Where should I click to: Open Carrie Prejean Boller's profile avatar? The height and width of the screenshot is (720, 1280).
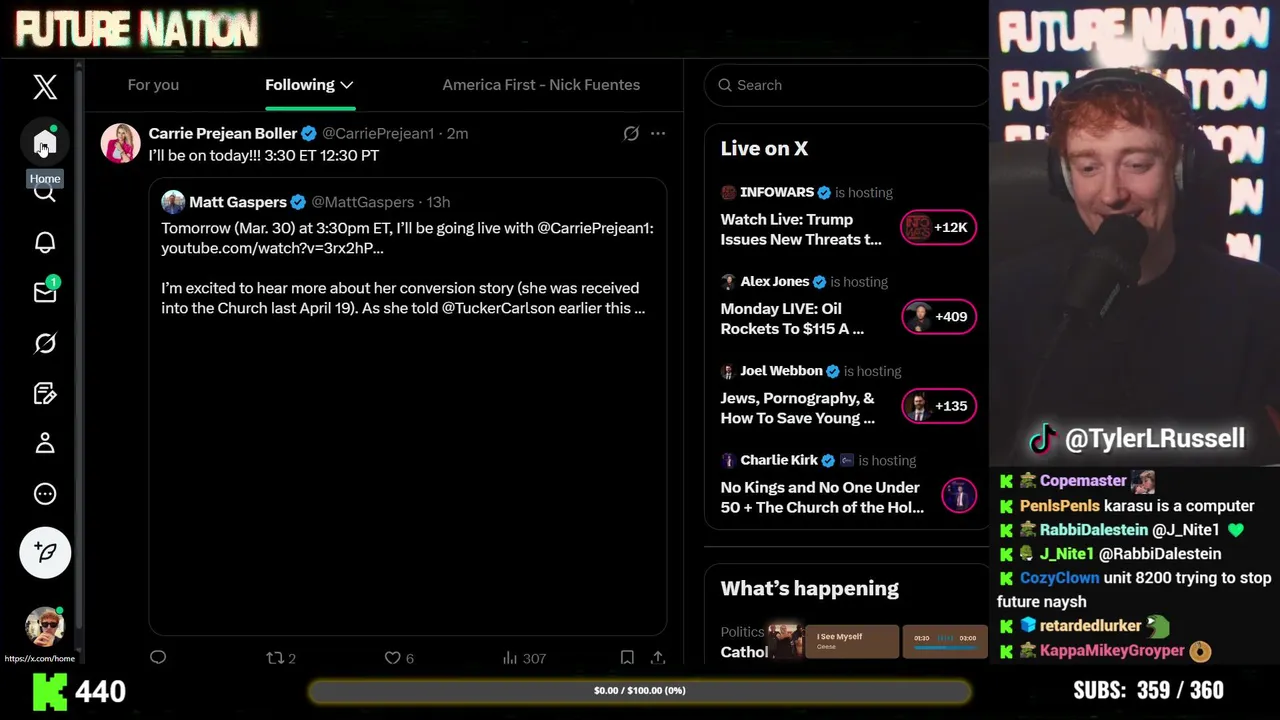(x=120, y=143)
